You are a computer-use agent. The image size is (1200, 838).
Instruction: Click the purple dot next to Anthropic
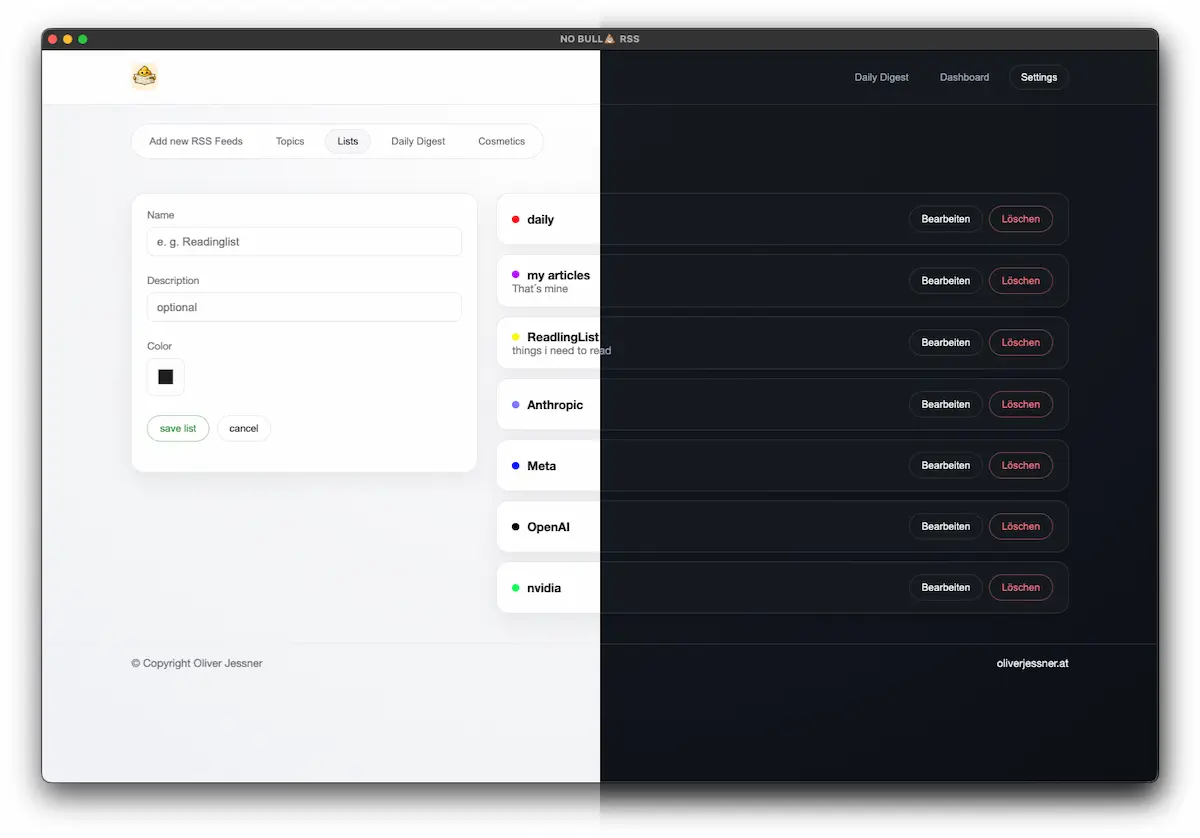point(515,404)
